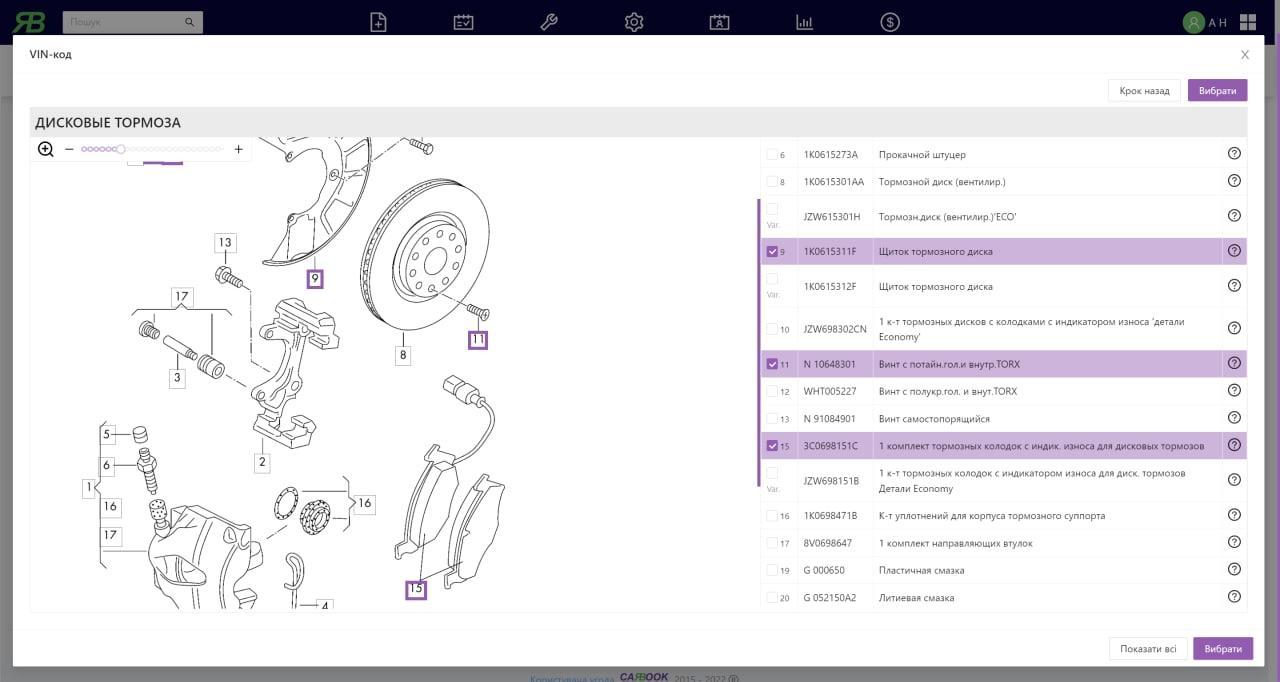Click the Крок назад button
The height and width of the screenshot is (682, 1280).
click(x=1144, y=91)
